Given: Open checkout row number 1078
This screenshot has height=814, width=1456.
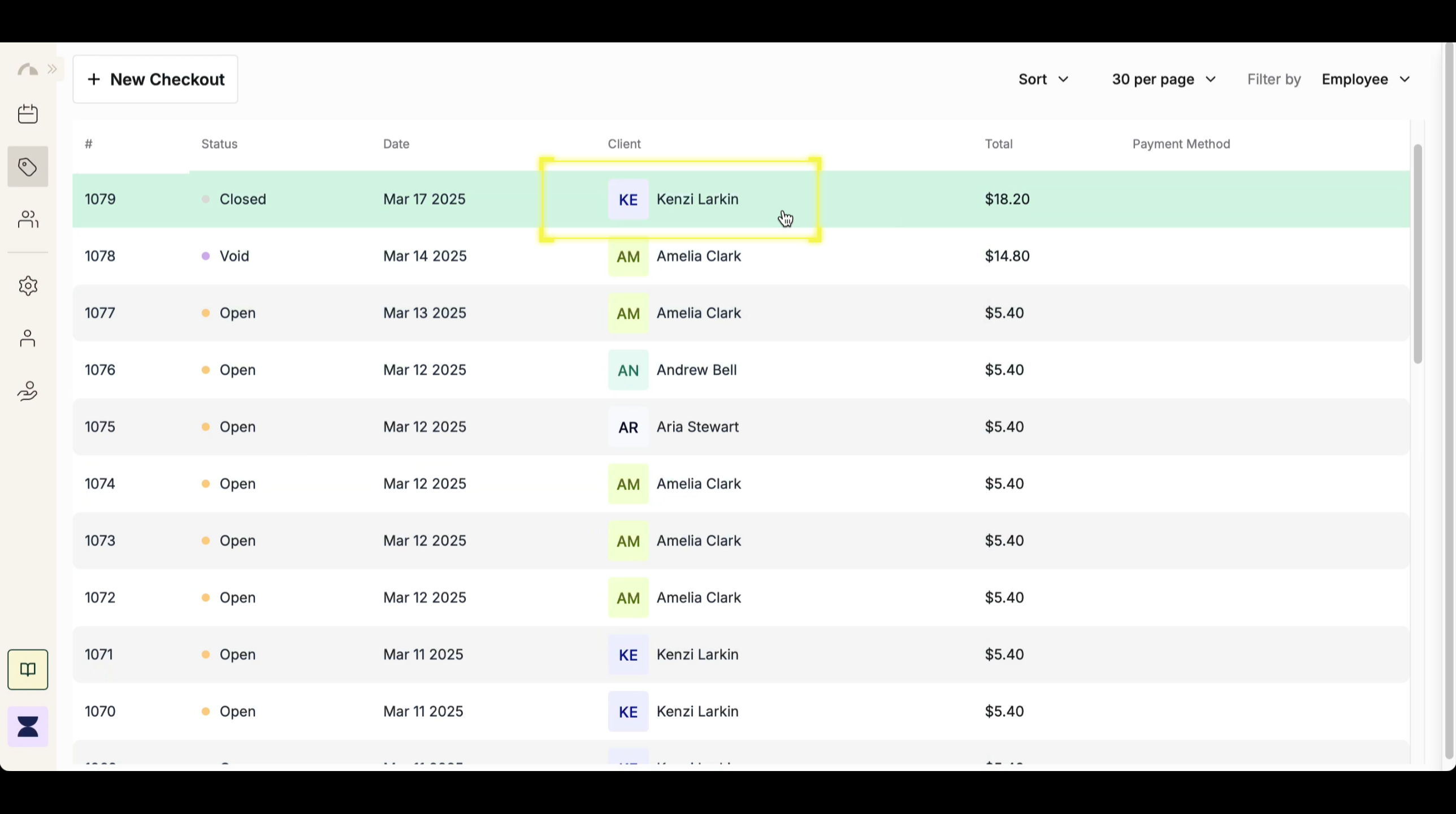Looking at the screenshot, I should coord(100,256).
